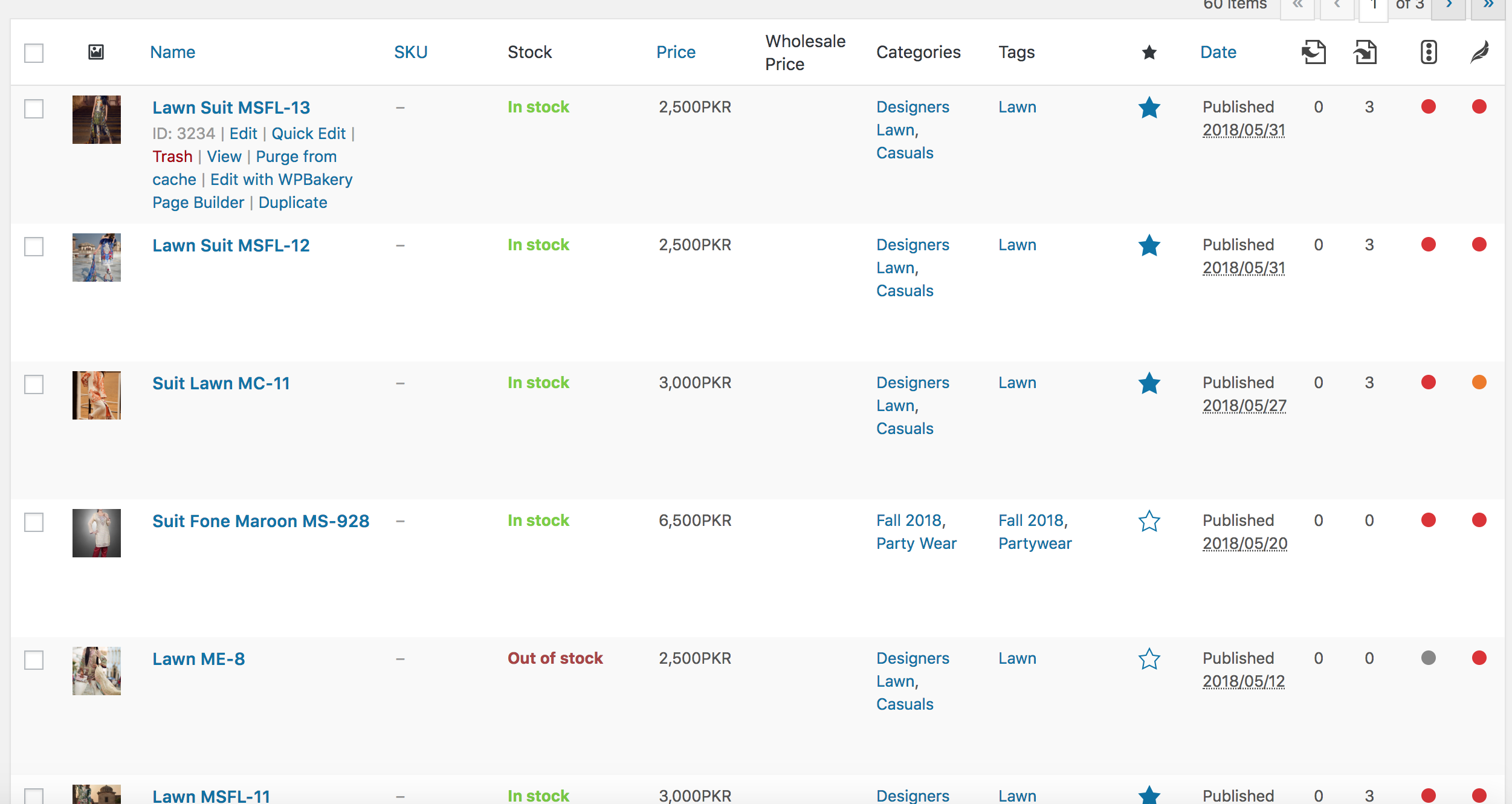Check the box for Lawn Suit MSFL-12
1512x804 pixels.
[34, 247]
